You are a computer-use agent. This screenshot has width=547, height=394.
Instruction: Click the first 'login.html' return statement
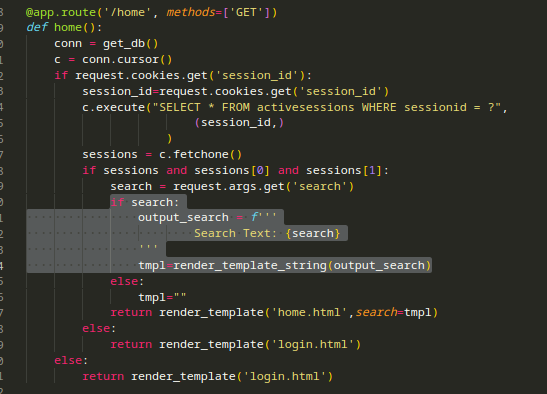(x=235, y=345)
